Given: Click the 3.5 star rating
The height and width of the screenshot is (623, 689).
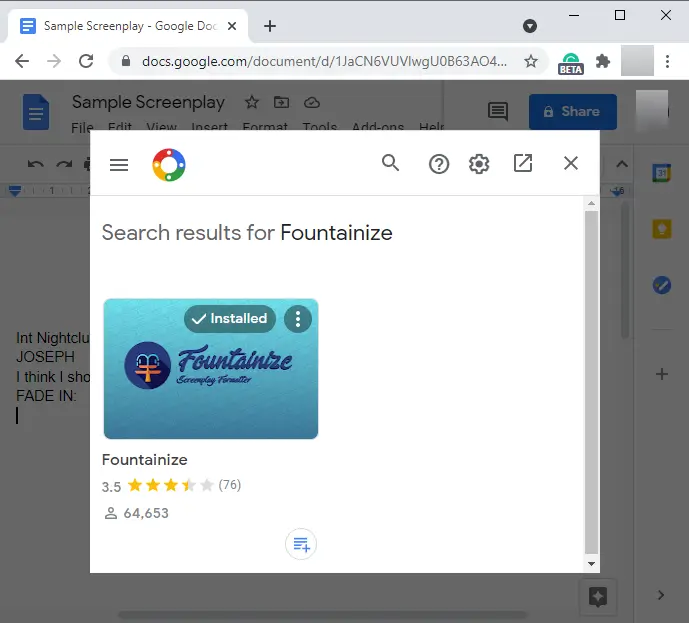Looking at the screenshot, I should (x=170, y=485).
